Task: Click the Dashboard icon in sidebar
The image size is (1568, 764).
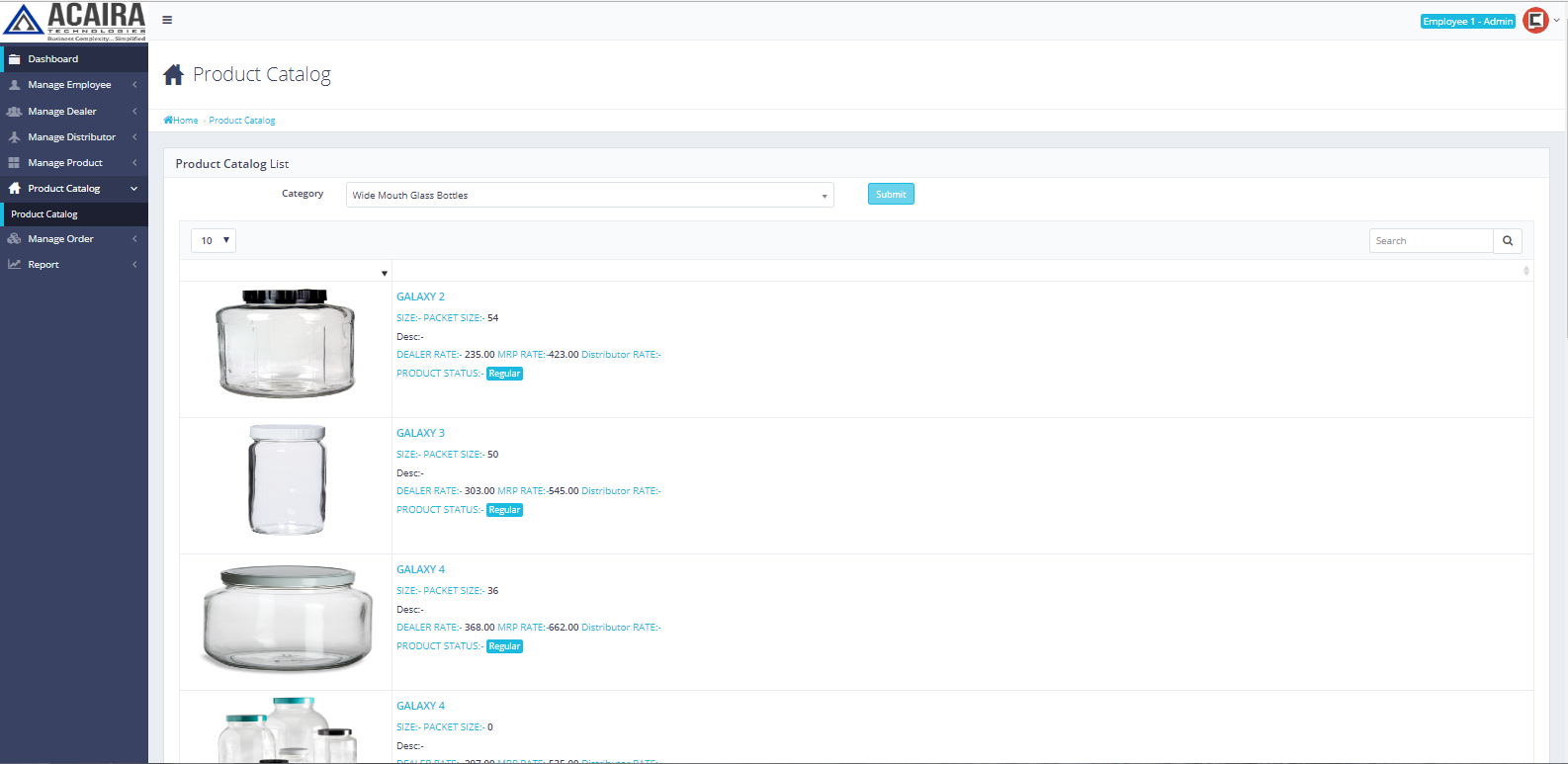Action: tap(15, 59)
